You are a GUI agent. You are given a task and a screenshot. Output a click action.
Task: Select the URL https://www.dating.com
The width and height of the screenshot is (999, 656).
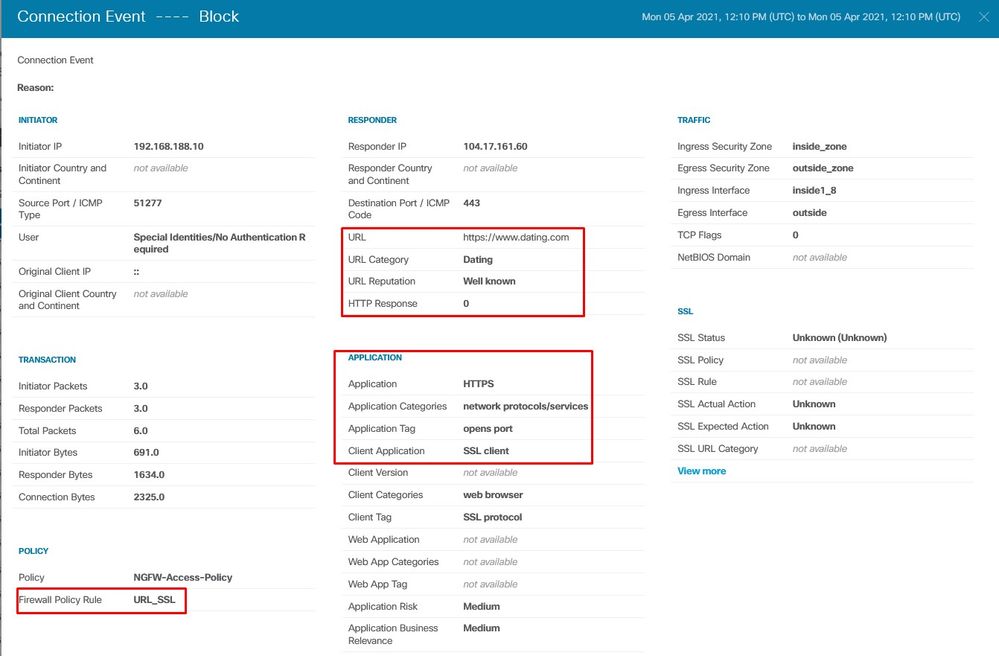(516, 238)
